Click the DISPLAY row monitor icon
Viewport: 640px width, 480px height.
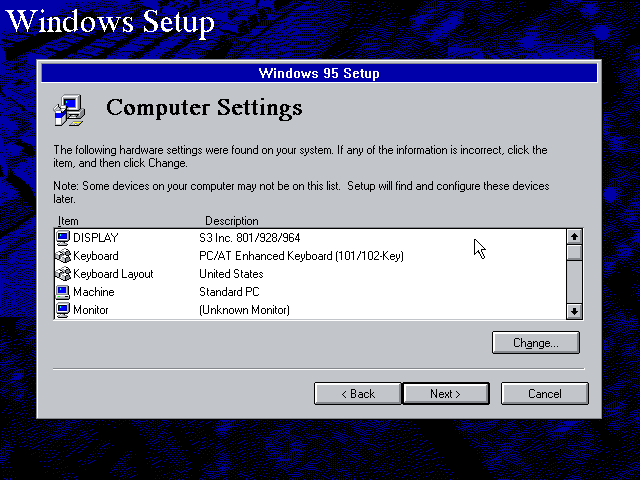coord(63,238)
